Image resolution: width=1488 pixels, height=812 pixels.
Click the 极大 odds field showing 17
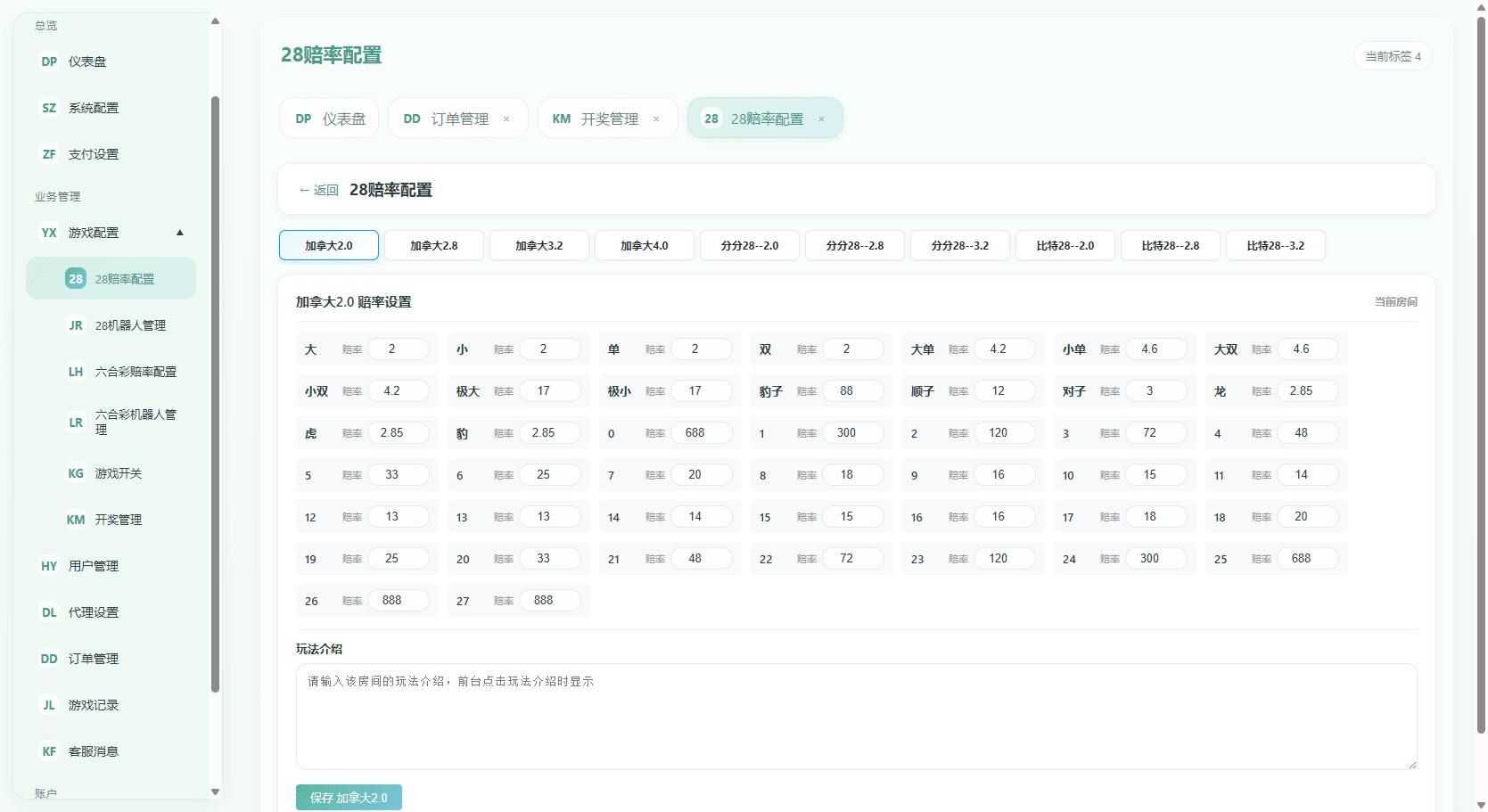550,390
